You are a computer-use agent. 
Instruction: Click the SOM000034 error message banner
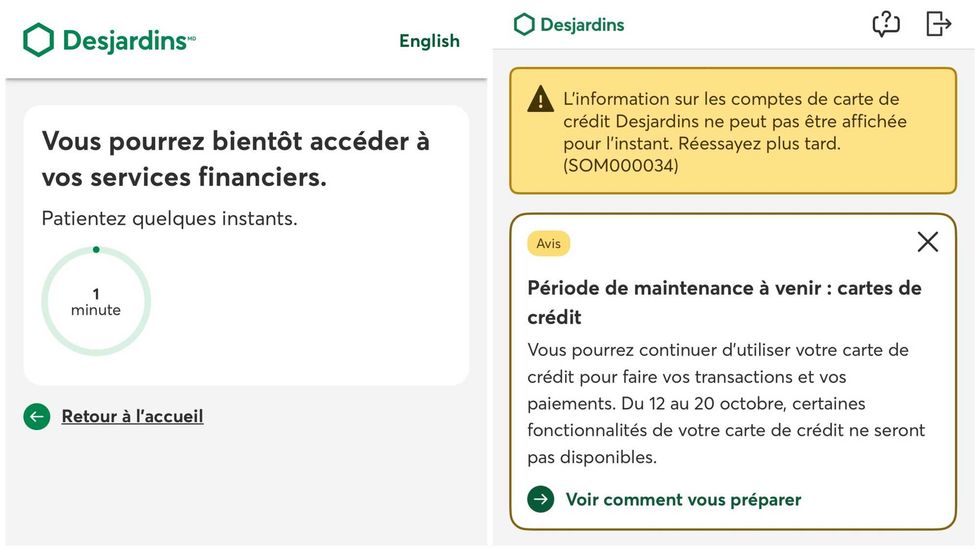coord(733,131)
